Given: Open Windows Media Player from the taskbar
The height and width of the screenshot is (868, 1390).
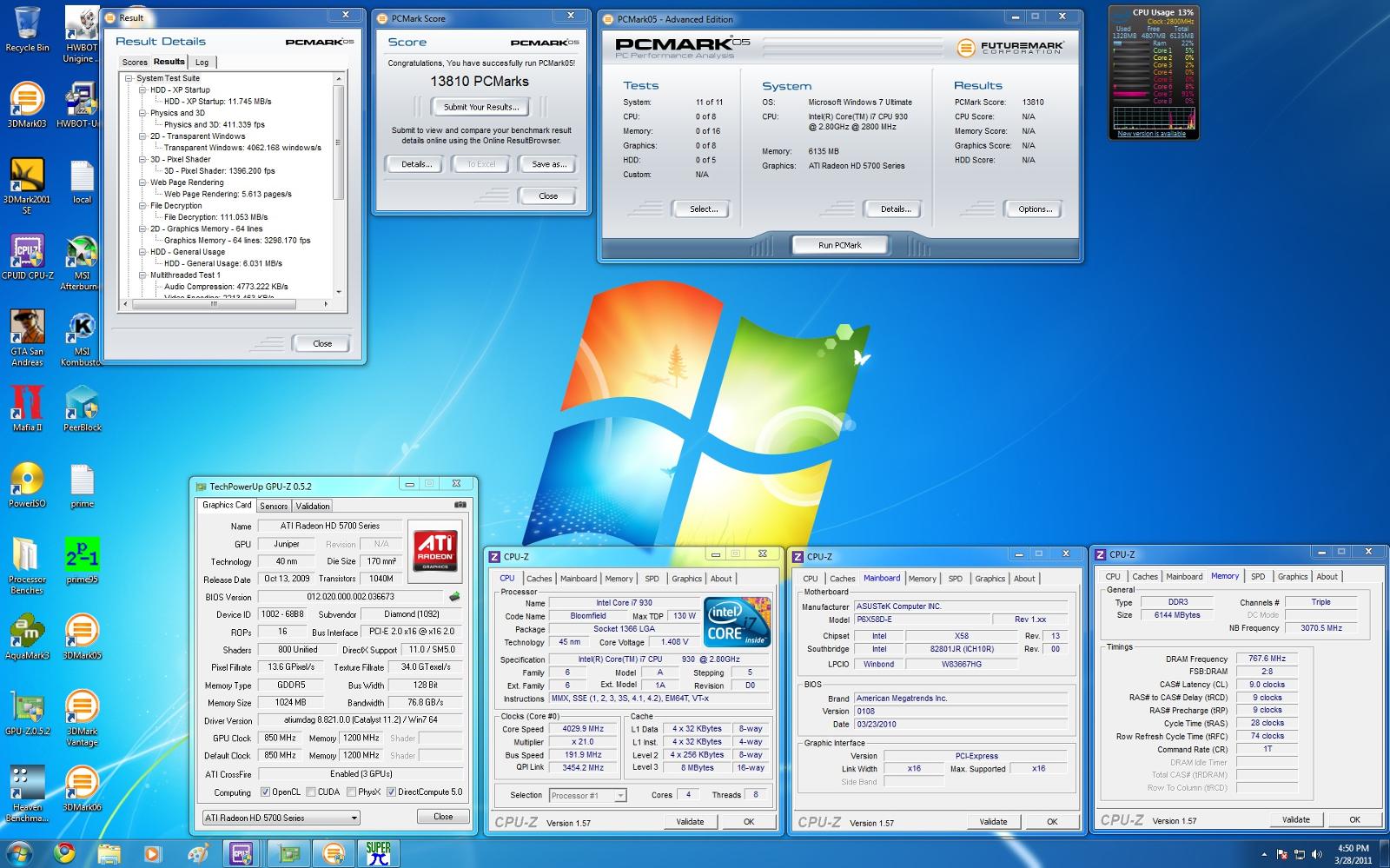Looking at the screenshot, I should click(x=153, y=853).
